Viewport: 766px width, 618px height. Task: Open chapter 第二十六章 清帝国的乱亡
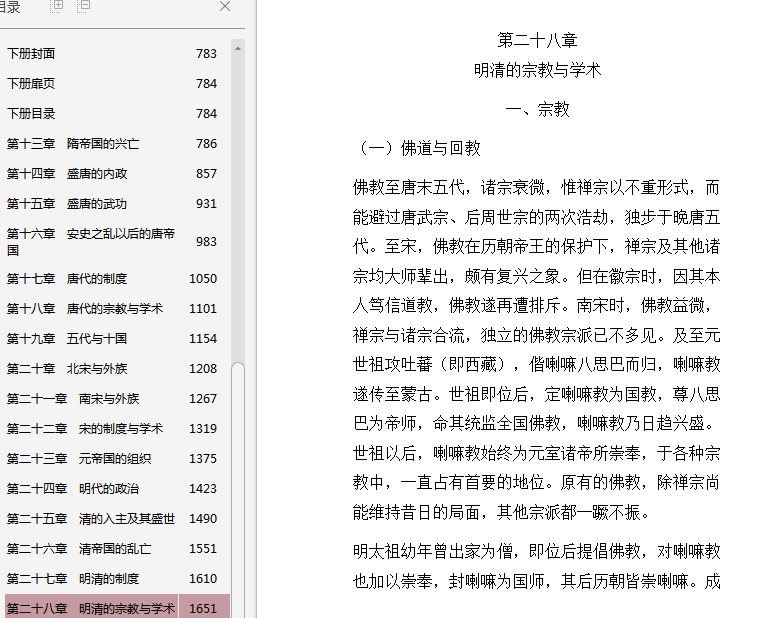pos(79,549)
